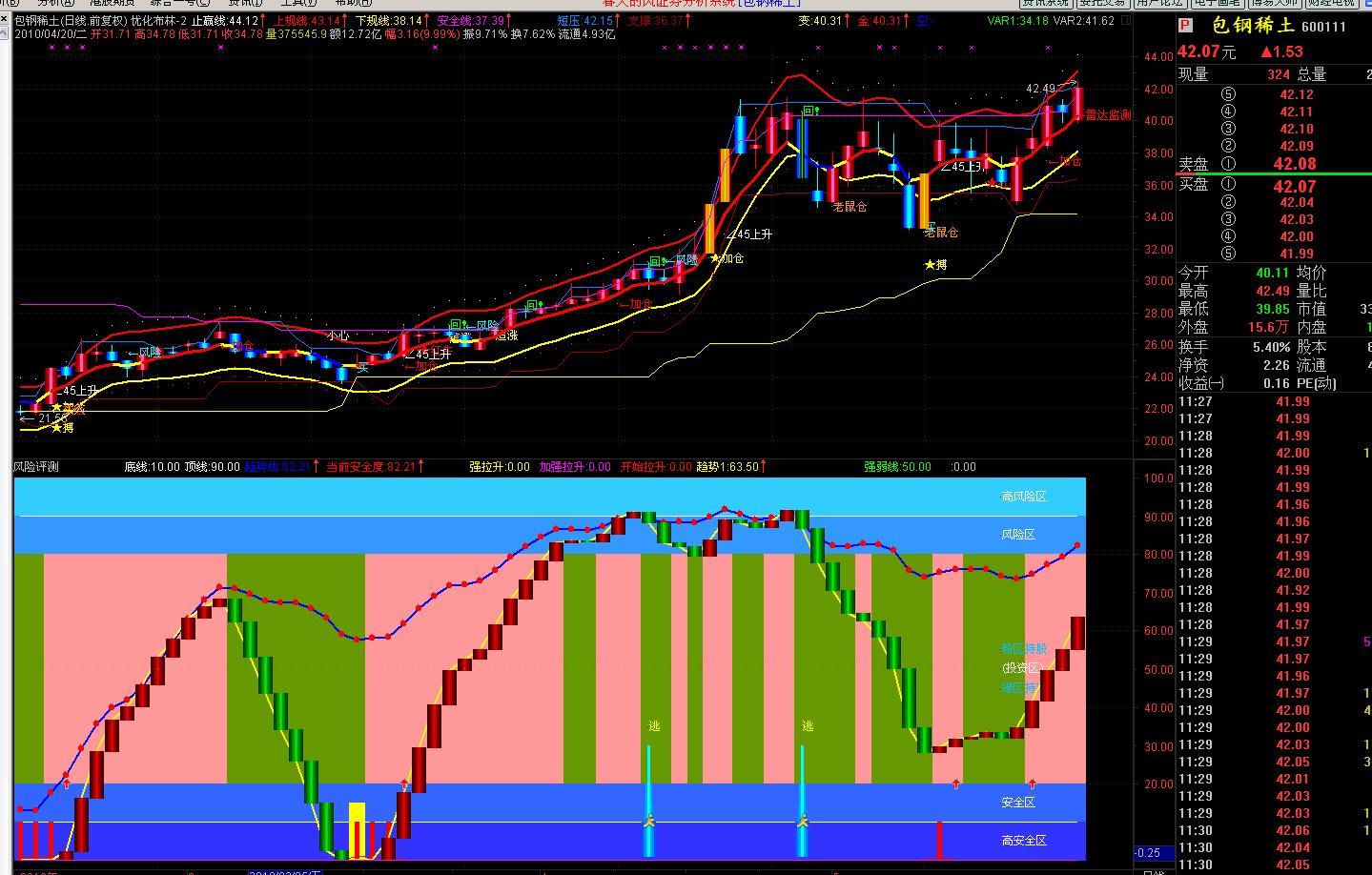Image resolution: width=1372 pixels, height=875 pixels.
Task: Click the VAR2:41.62 value
Action: (x=1084, y=21)
